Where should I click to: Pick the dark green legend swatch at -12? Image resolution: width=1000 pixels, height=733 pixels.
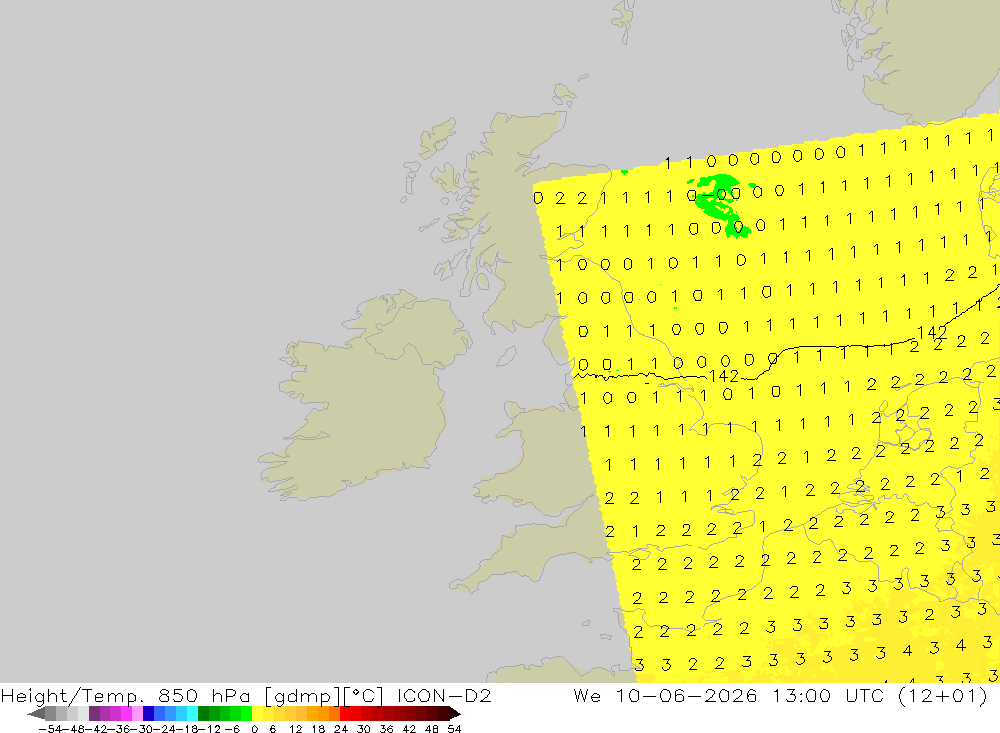tap(203, 713)
